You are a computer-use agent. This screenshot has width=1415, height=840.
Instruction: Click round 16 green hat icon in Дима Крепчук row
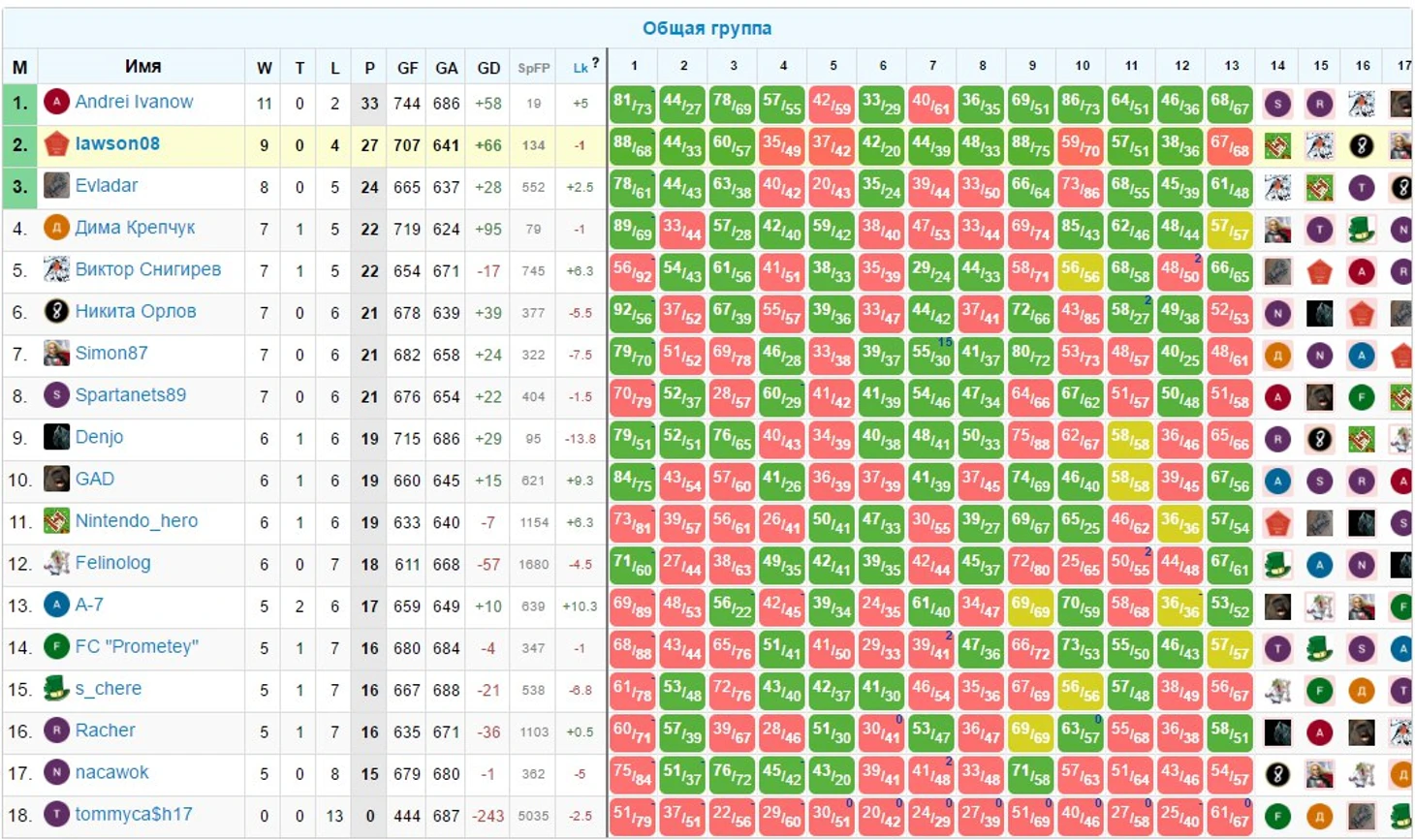click(1362, 230)
